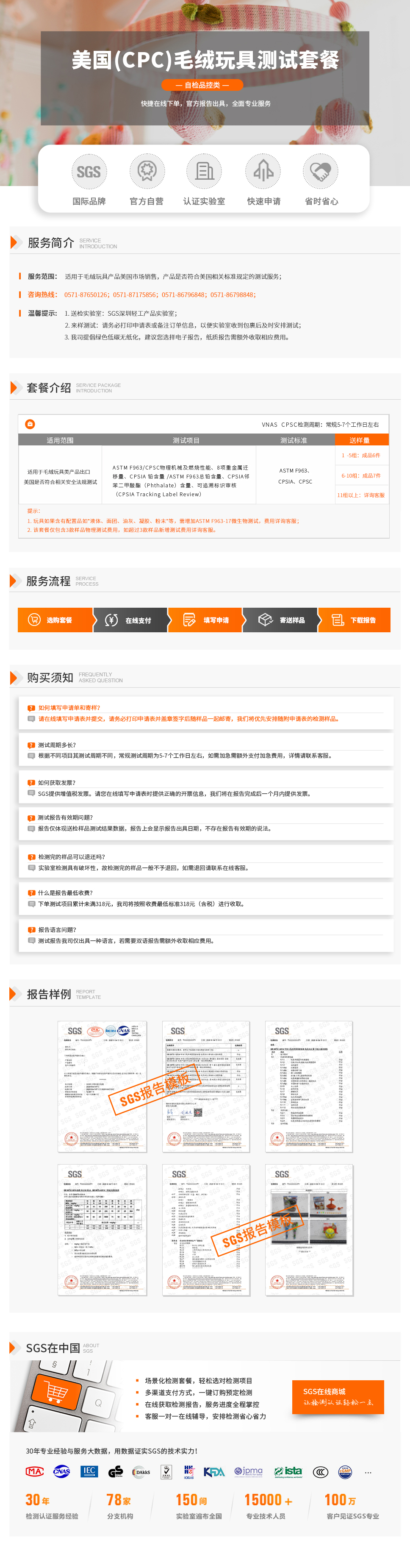Select the 下载报告 process step
This screenshot has height=1568, width=410.
coord(354,620)
